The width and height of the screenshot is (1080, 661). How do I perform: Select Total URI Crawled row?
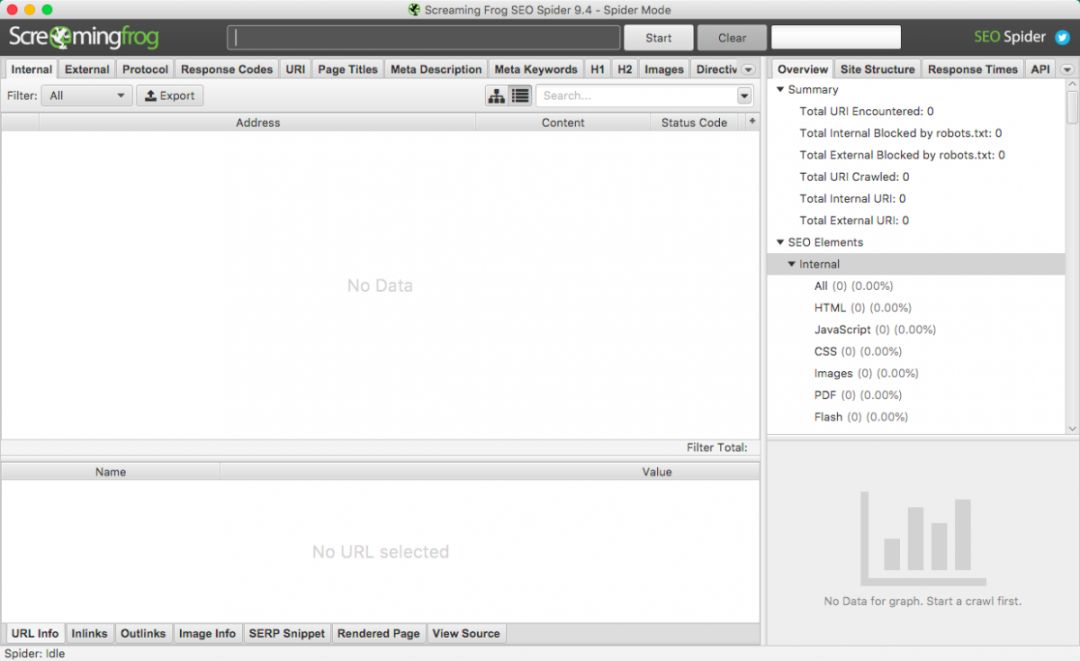854,177
